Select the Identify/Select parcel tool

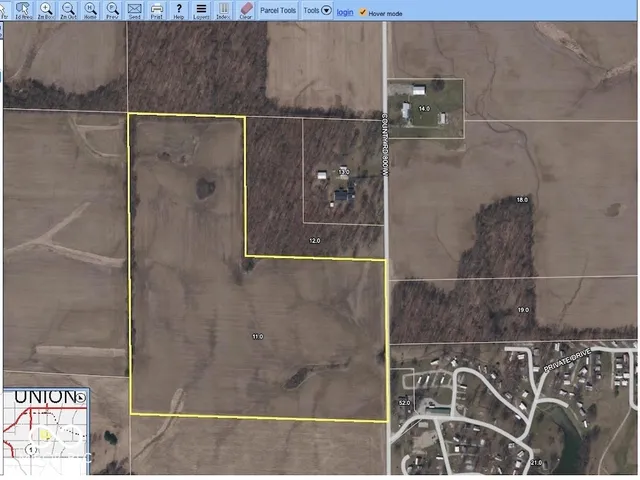point(23,11)
